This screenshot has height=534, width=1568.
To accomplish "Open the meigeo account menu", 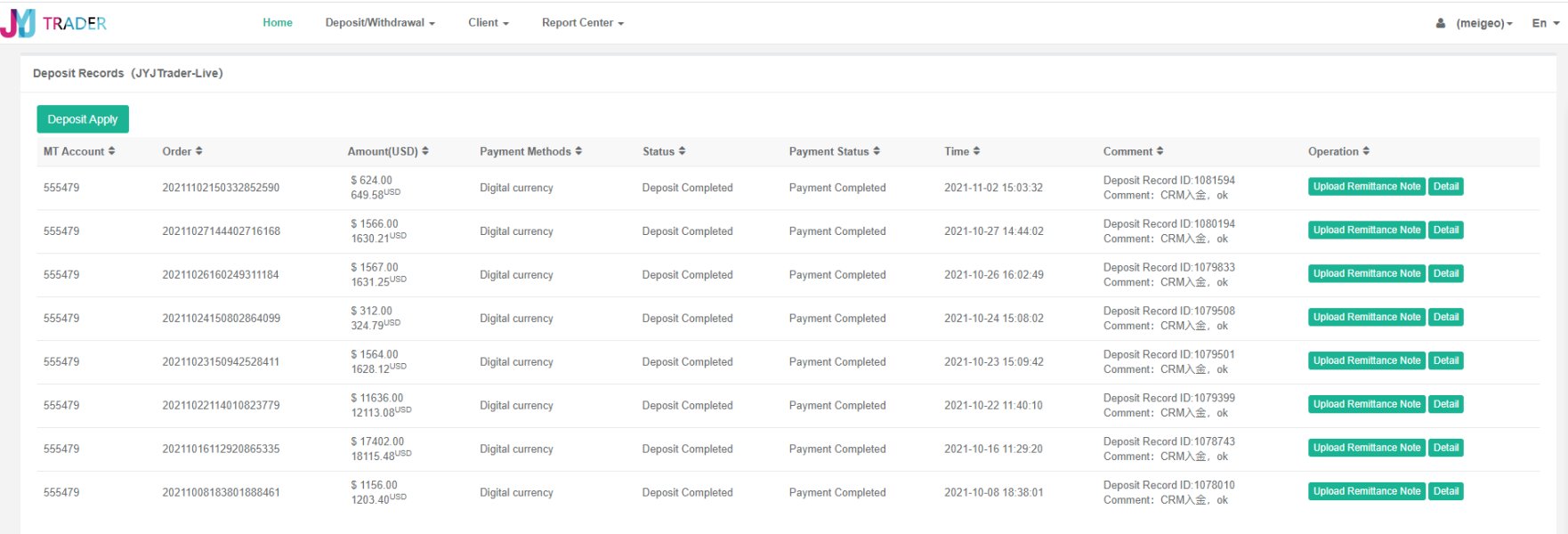I will [1484, 23].
